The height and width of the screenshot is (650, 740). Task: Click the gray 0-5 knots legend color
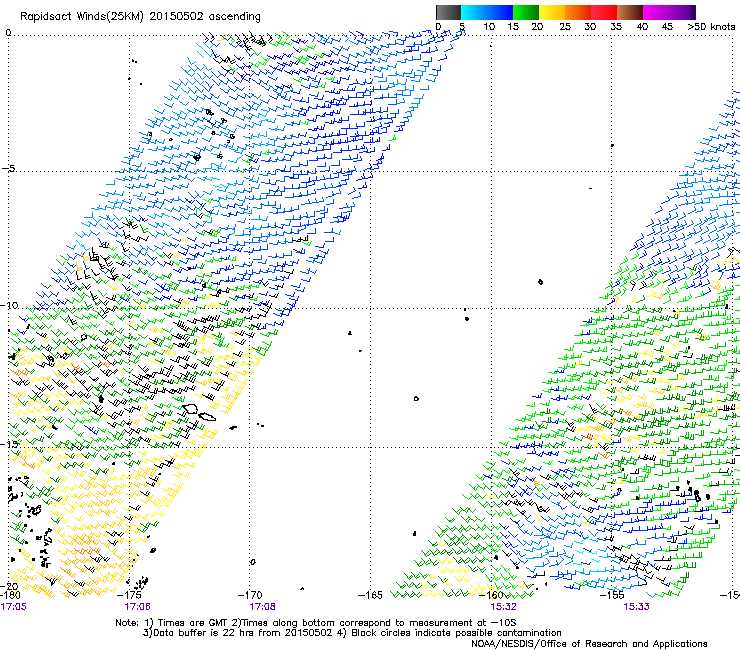pos(448,12)
